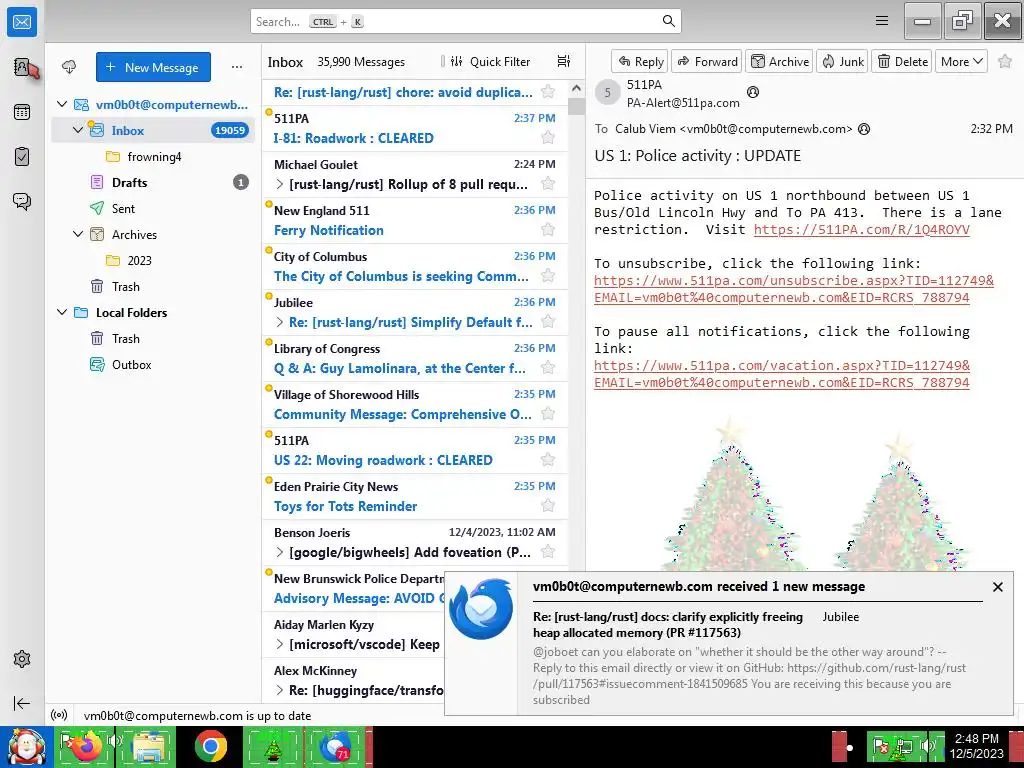Screen dimensions: 1024x768
Task: Expand the Rollup of 8 pull requests thread
Action: point(280,184)
